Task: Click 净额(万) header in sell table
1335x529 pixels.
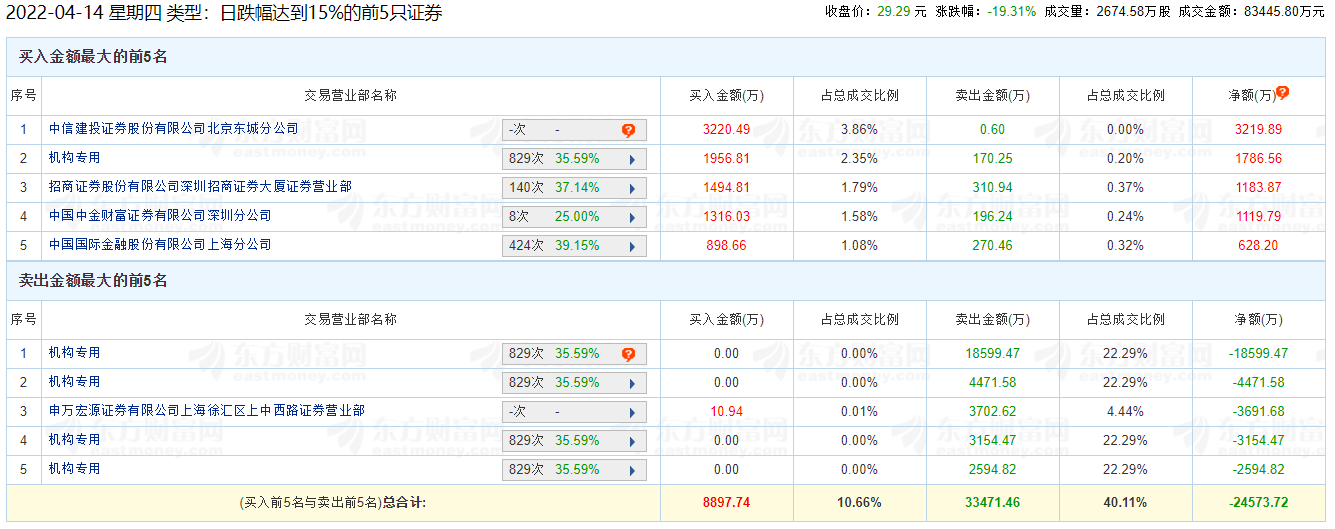Action: click(1258, 320)
